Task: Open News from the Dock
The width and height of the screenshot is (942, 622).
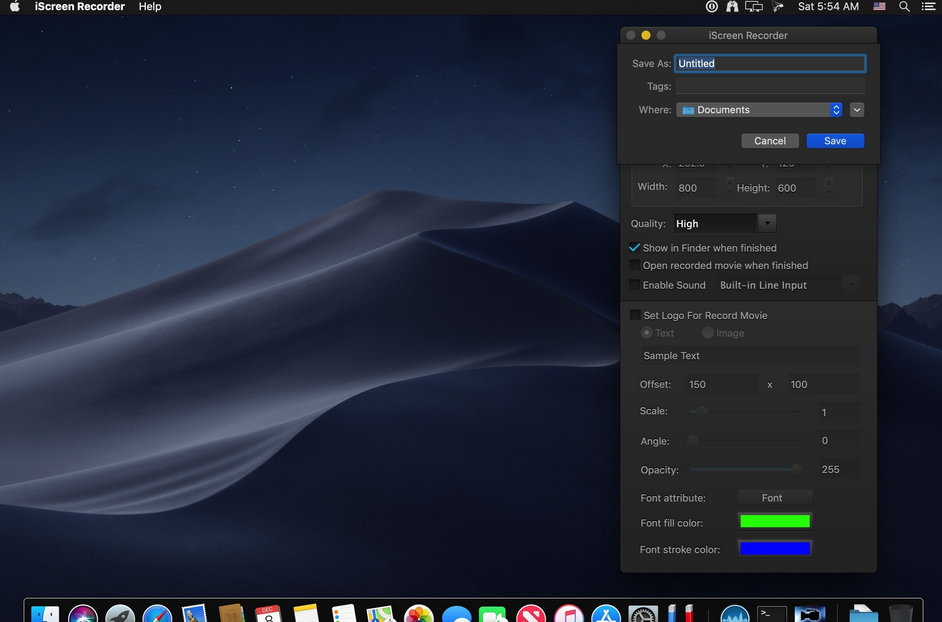Action: pyautogui.click(x=531, y=613)
